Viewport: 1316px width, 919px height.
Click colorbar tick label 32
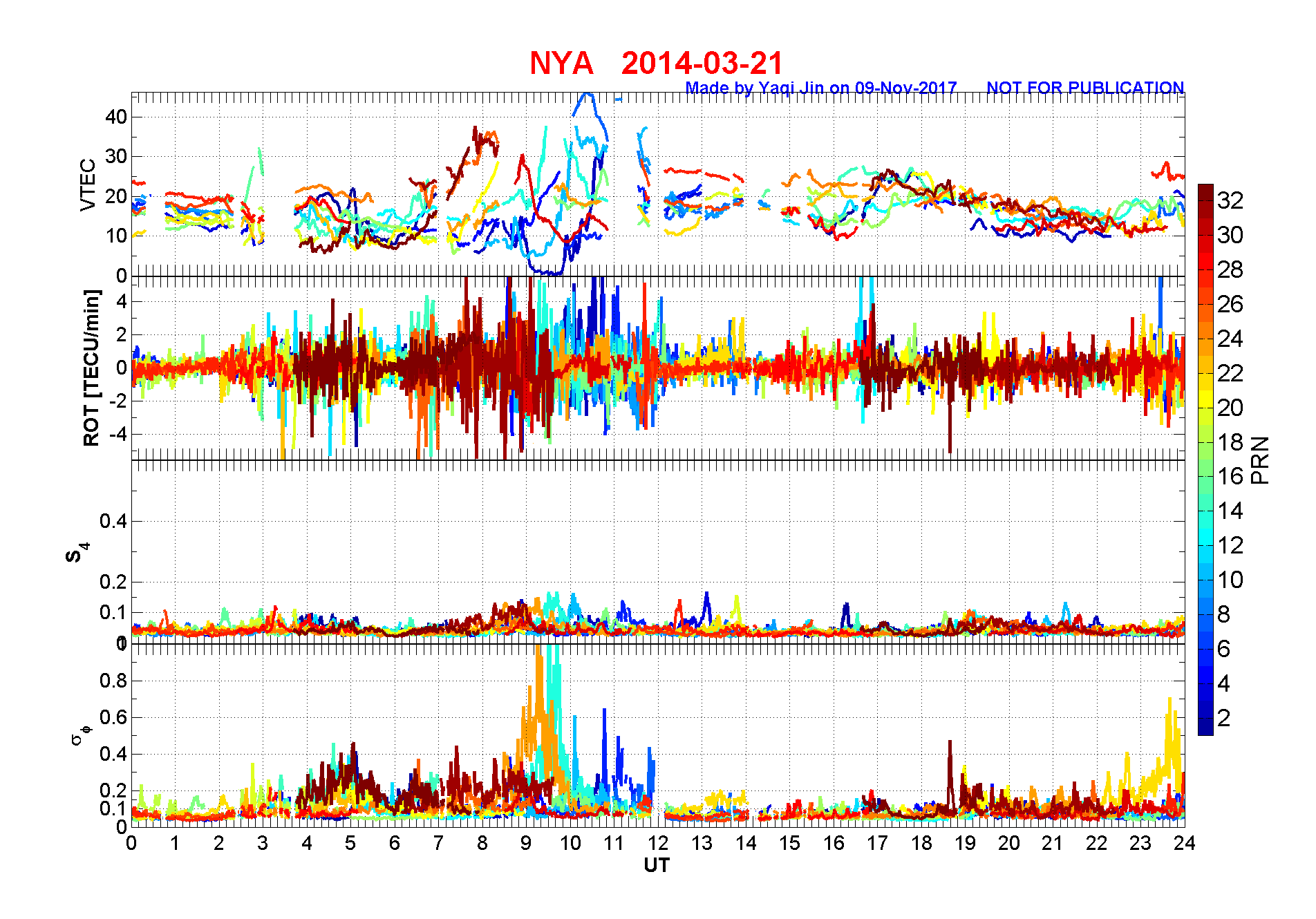click(x=1230, y=200)
